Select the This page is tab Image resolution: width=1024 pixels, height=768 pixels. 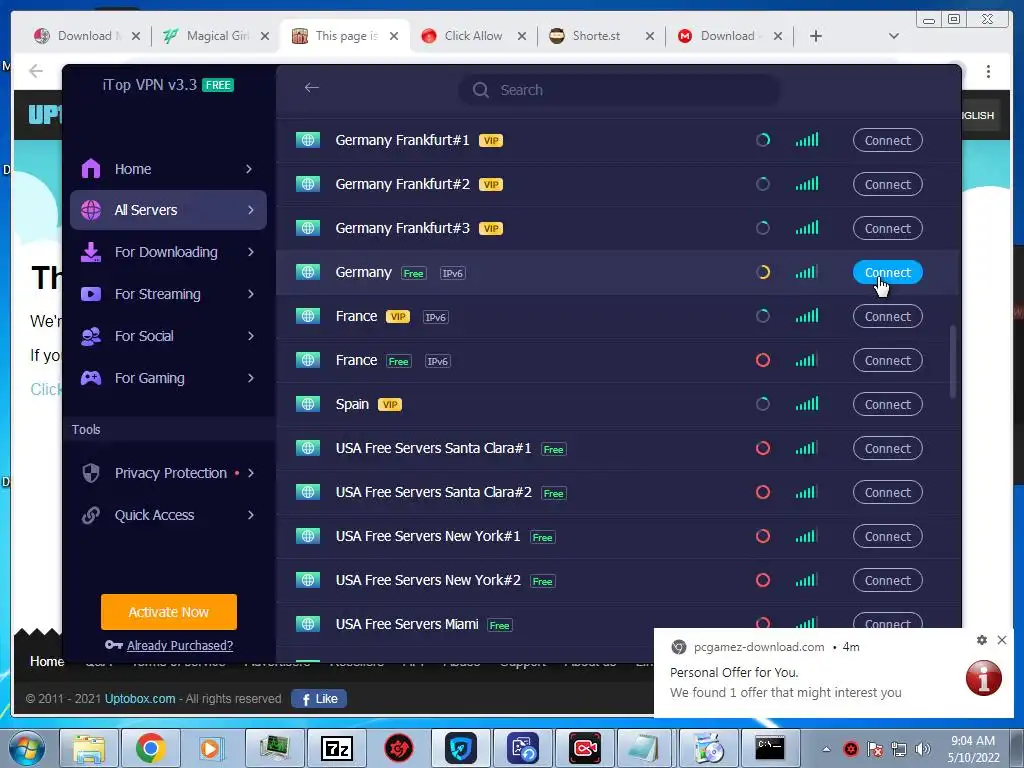click(x=345, y=36)
